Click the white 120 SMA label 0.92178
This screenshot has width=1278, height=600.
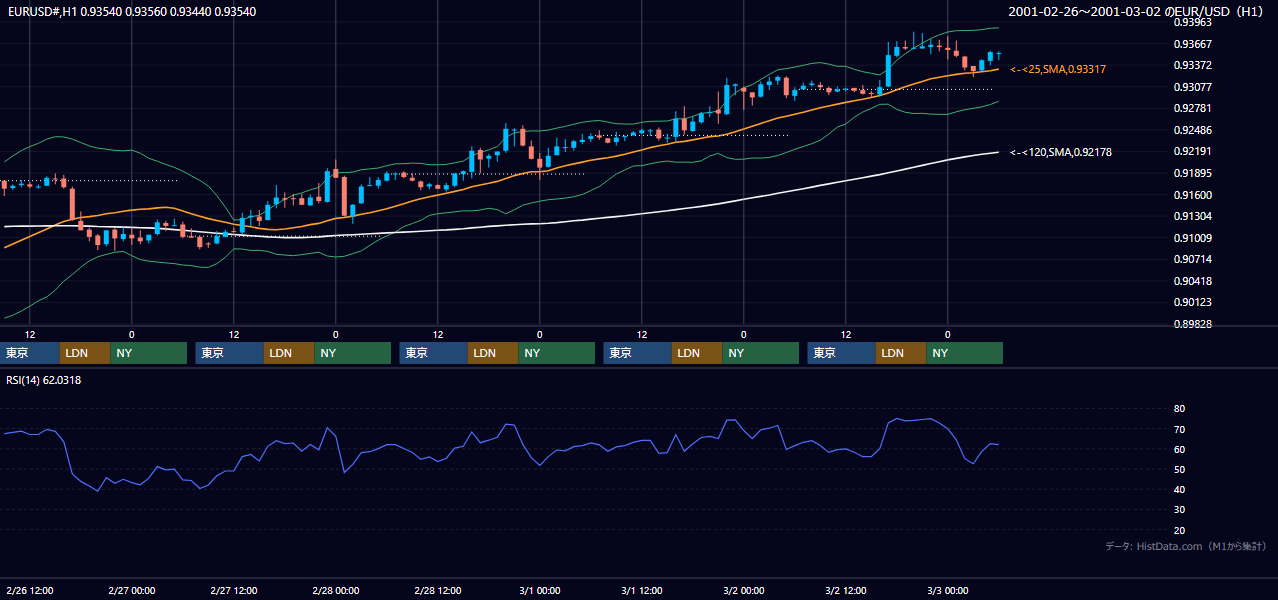(x=1061, y=152)
